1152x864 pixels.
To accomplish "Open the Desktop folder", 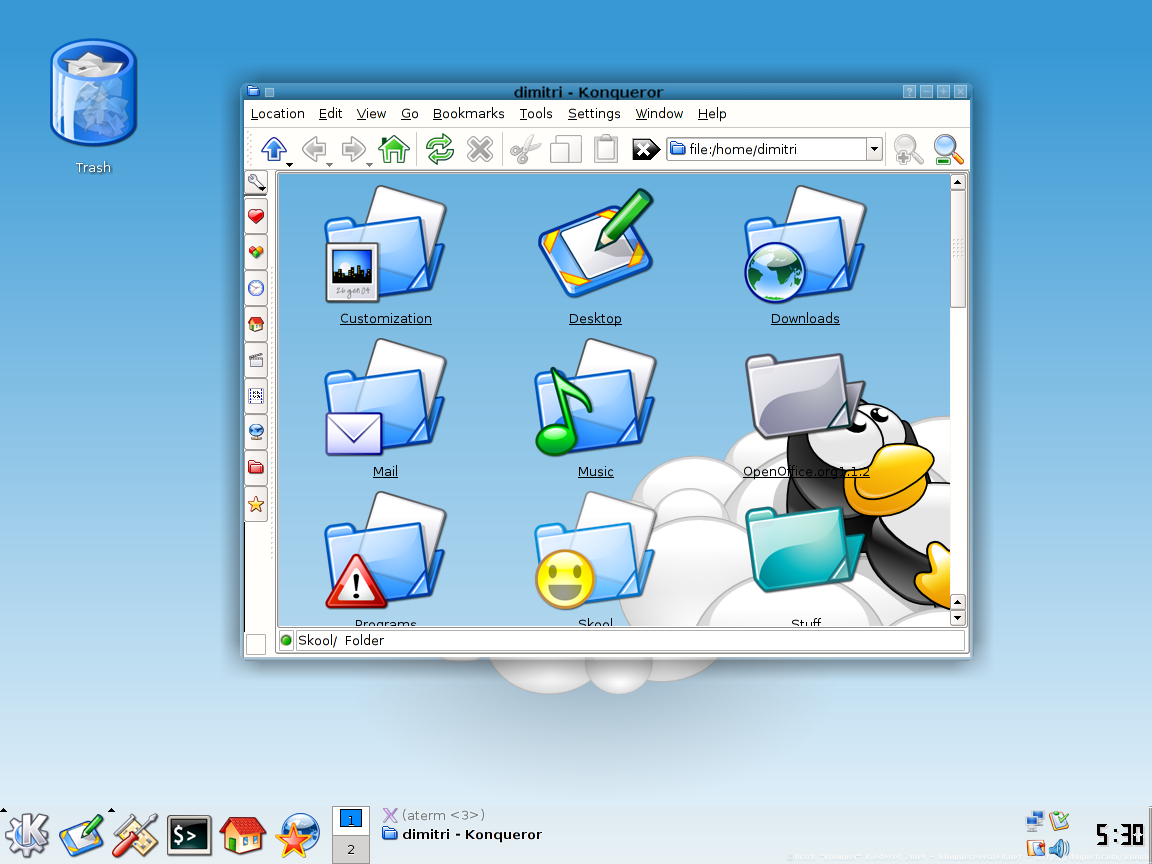I will pos(595,255).
